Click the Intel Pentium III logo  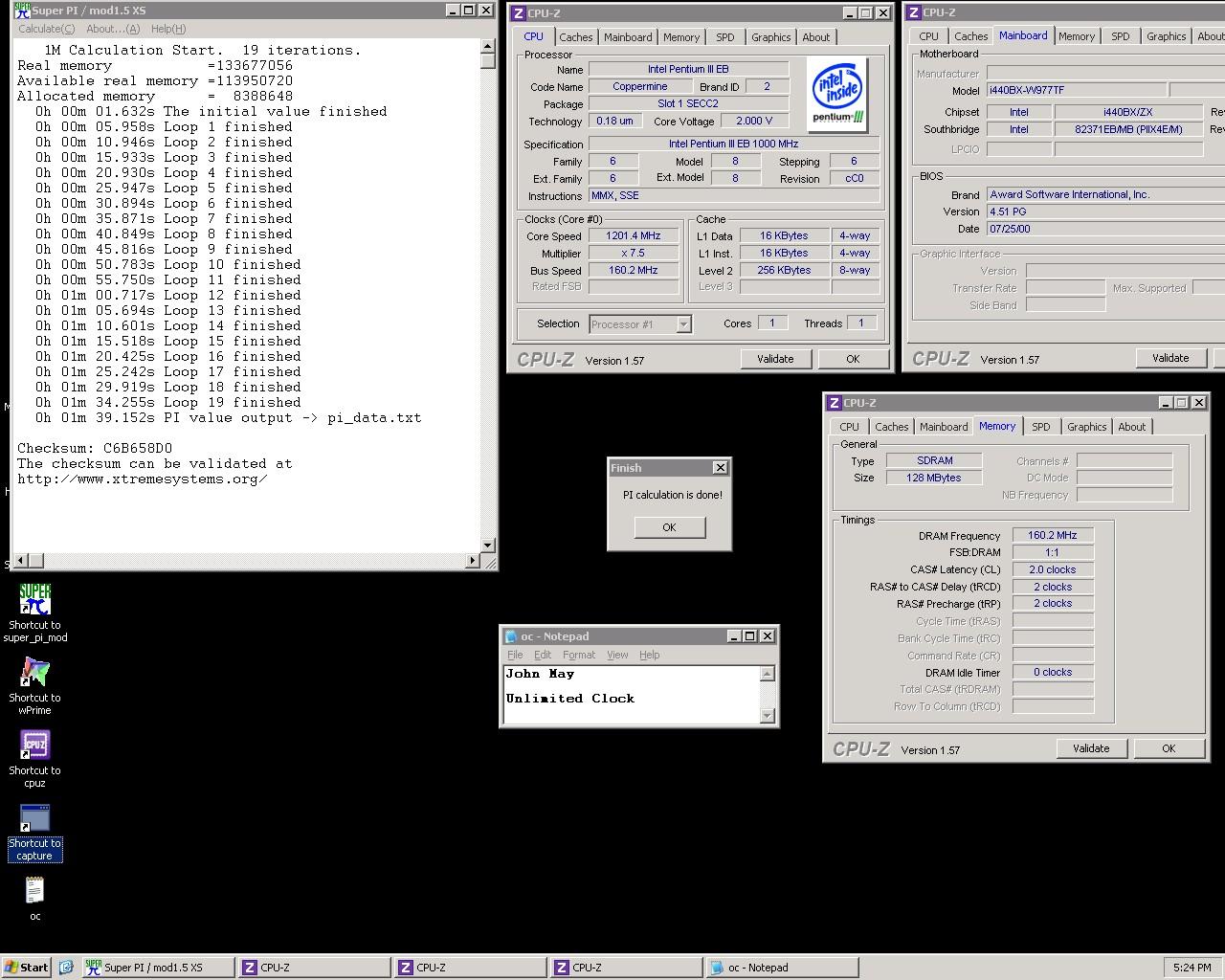[838, 94]
